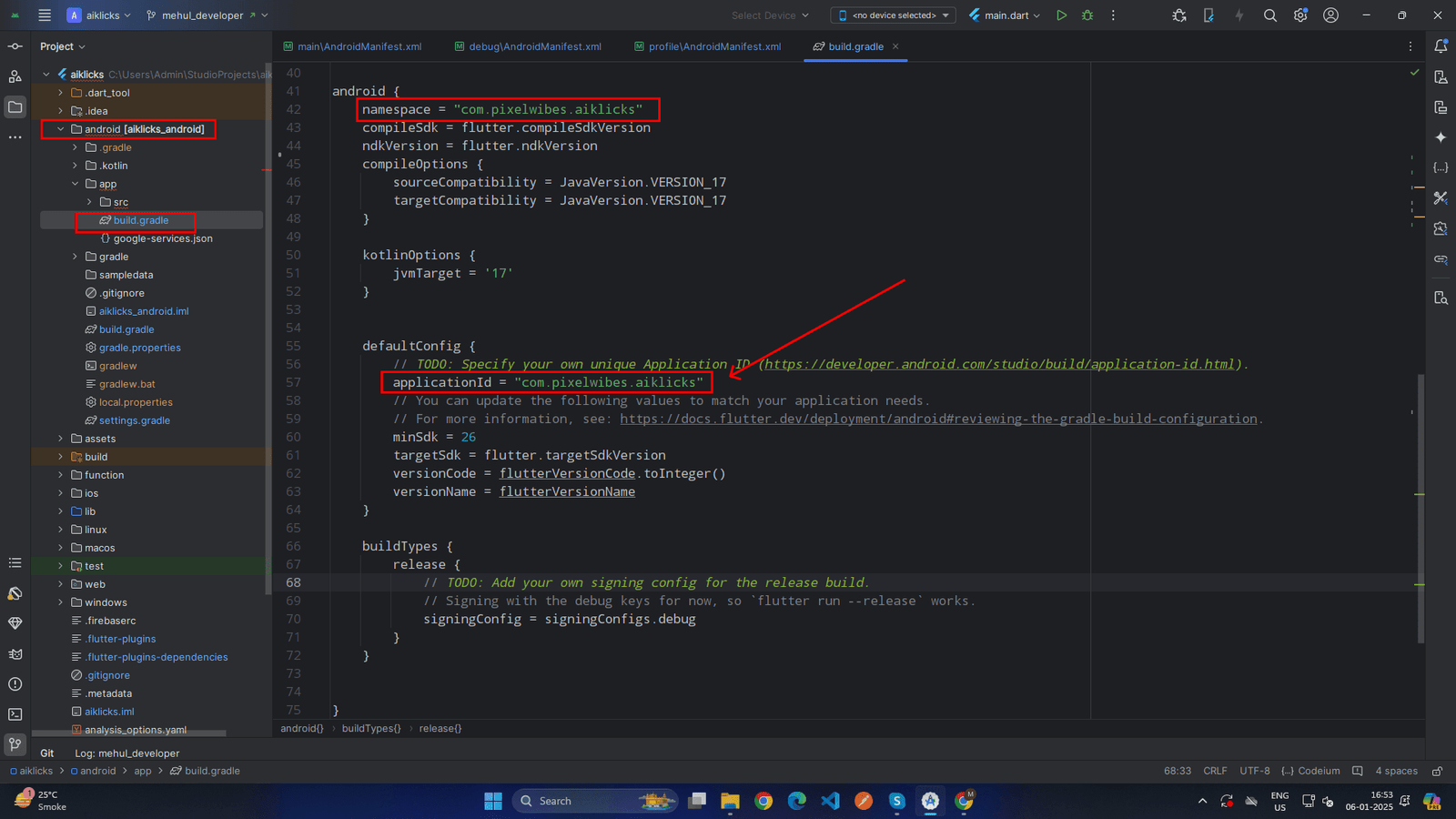Open the main hamburger menu
Viewport: 1456px width, 819px height.
(45, 15)
